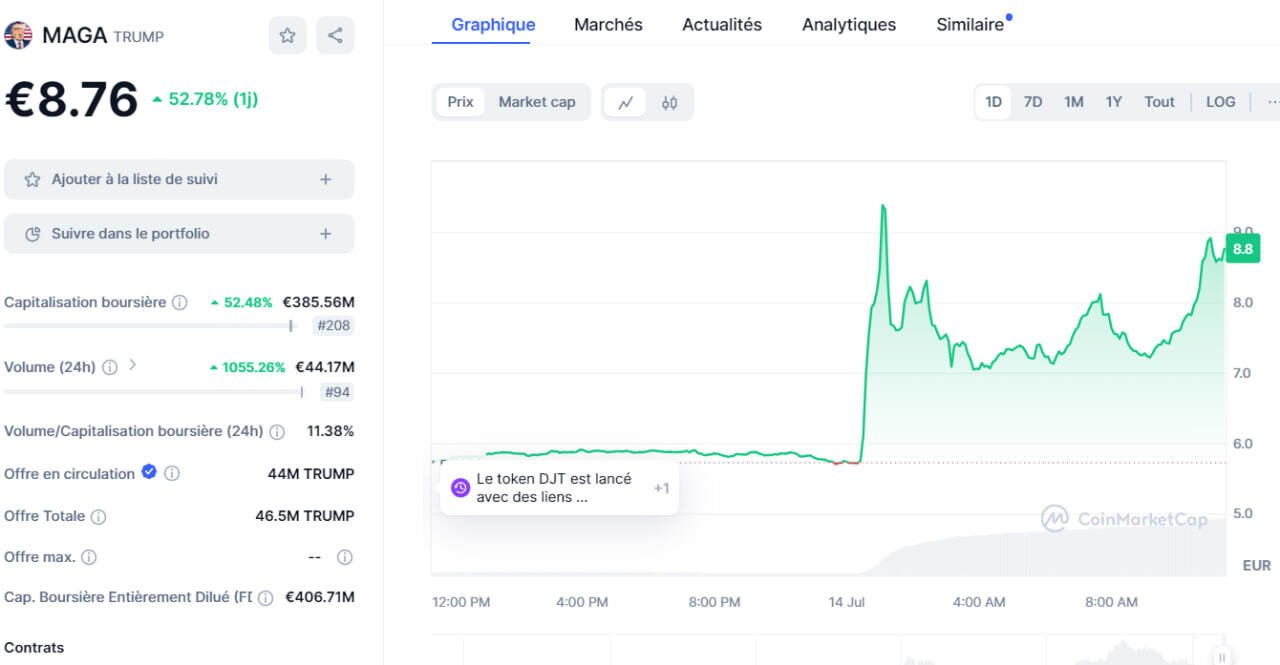This screenshot has width=1280, height=665.
Task: Click the 52.48% market cap change value
Action: (x=241, y=302)
